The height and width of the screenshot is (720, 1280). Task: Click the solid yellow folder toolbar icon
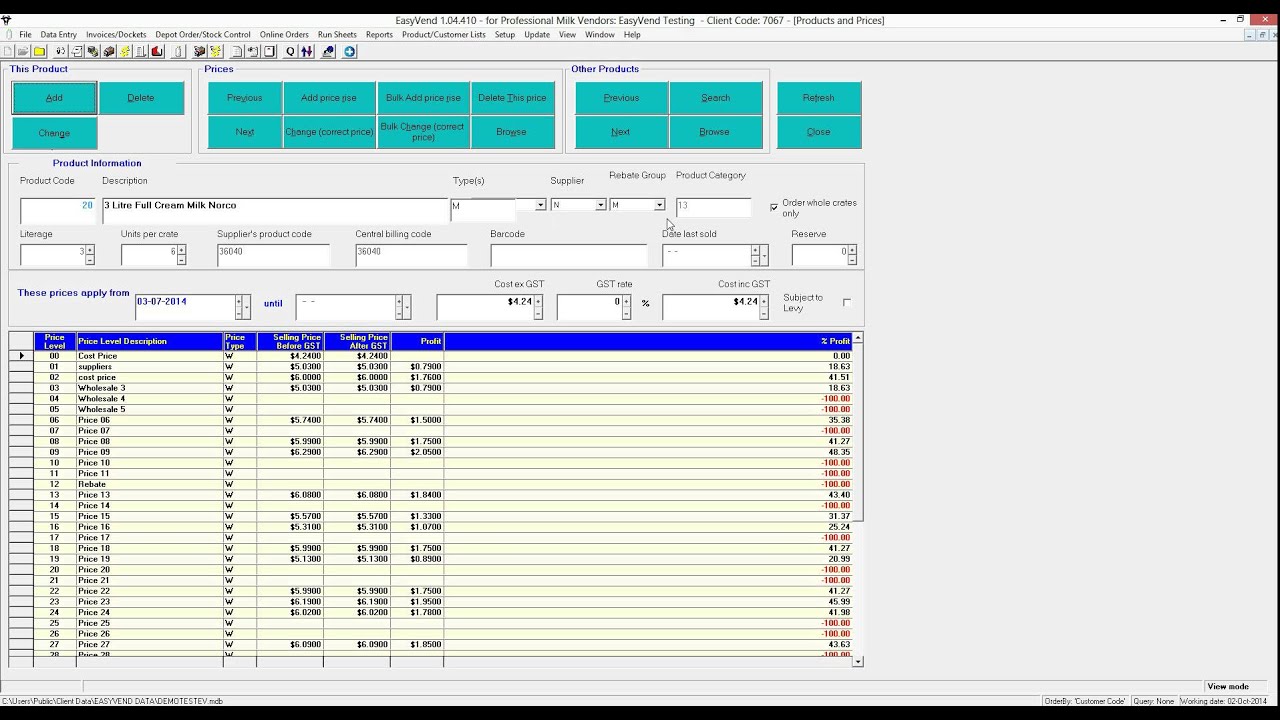click(x=40, y=51)
